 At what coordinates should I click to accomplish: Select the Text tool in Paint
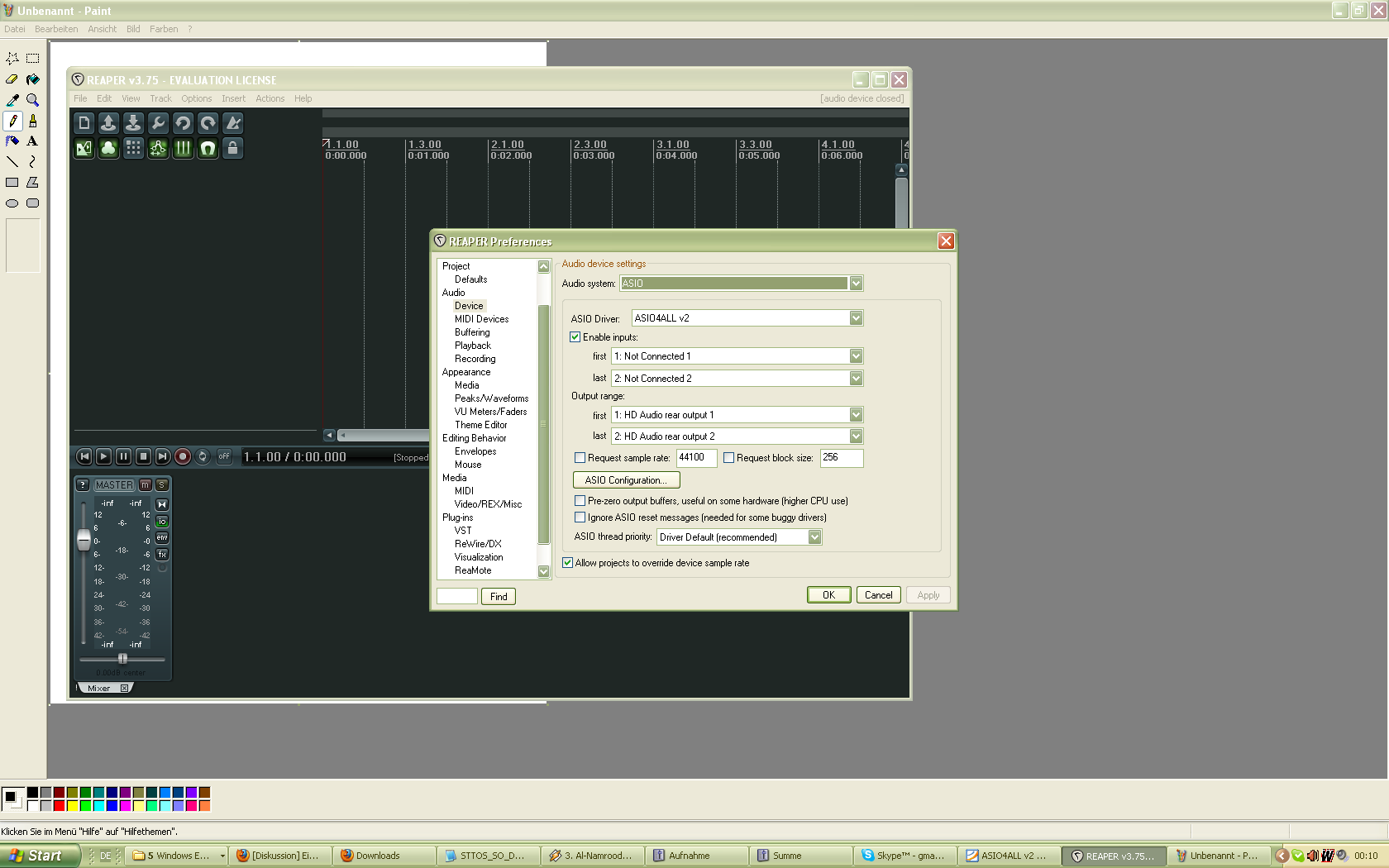[x=33, y=141]
